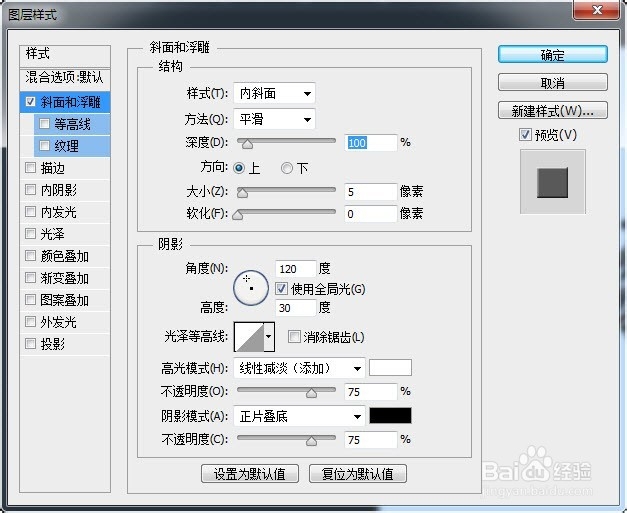This screenshot has width=627, height=513.
Task: Click highlight 不透明度(O) slider
Action: (286, 391)
